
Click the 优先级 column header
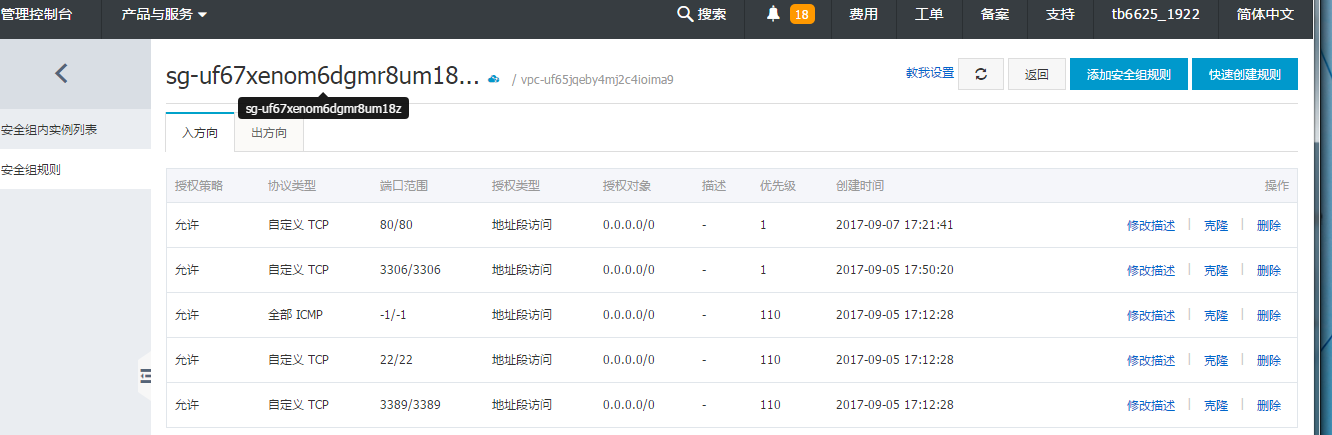(x=778, y=186)
